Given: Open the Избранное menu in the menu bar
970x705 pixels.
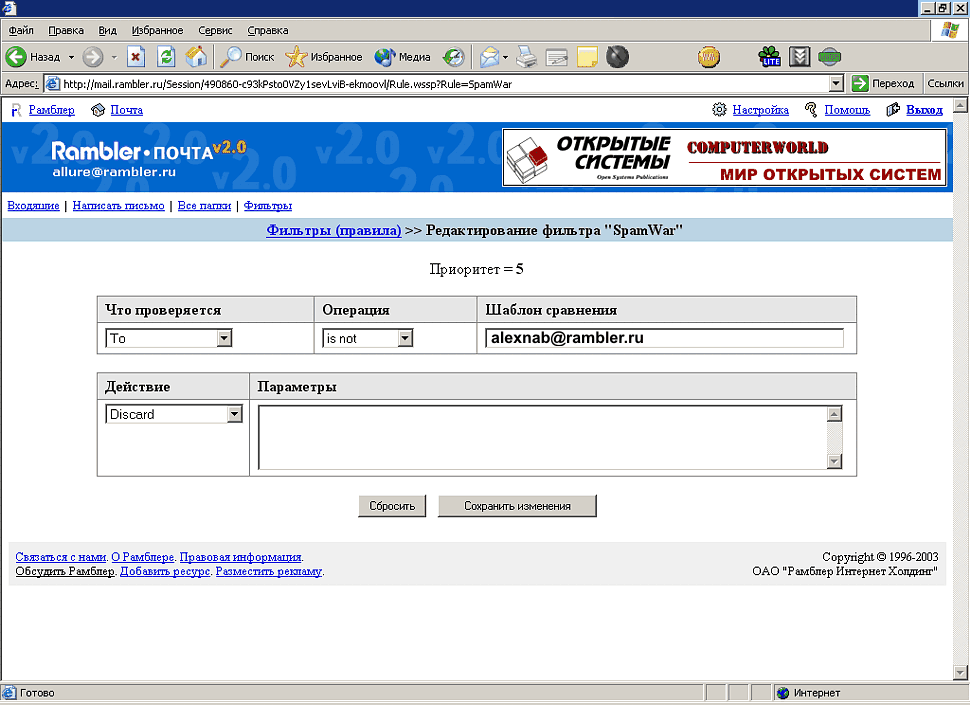Looking at the screenshot, I should coord(157,30).
